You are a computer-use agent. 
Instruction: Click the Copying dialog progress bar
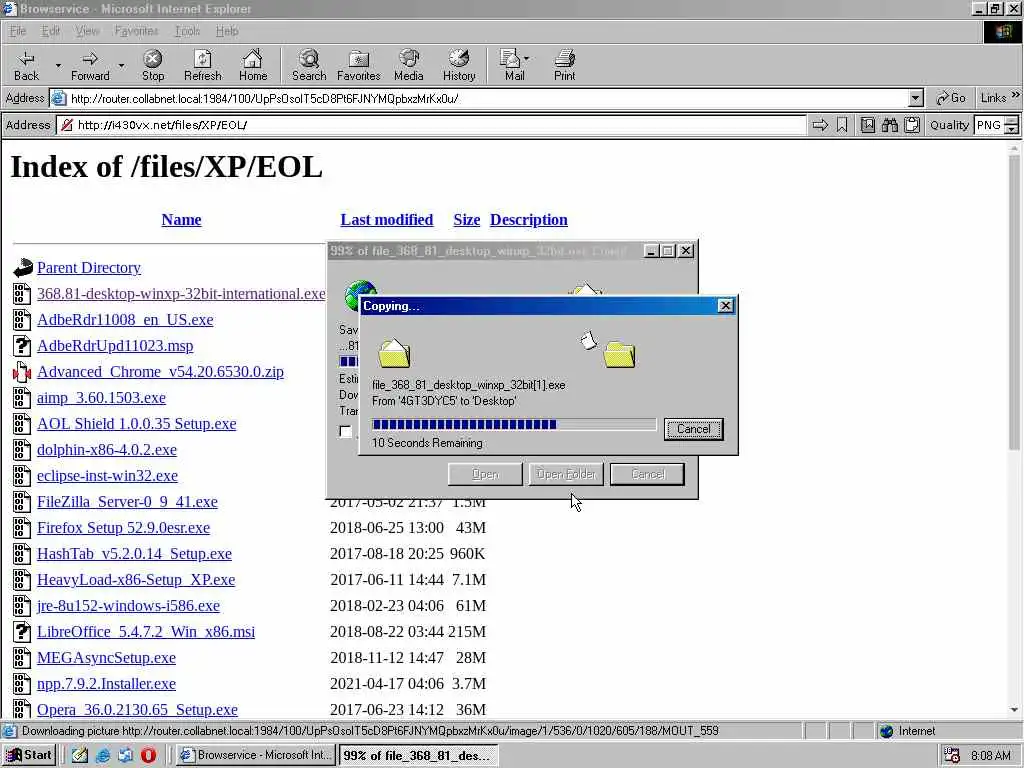tap(514, 424)
